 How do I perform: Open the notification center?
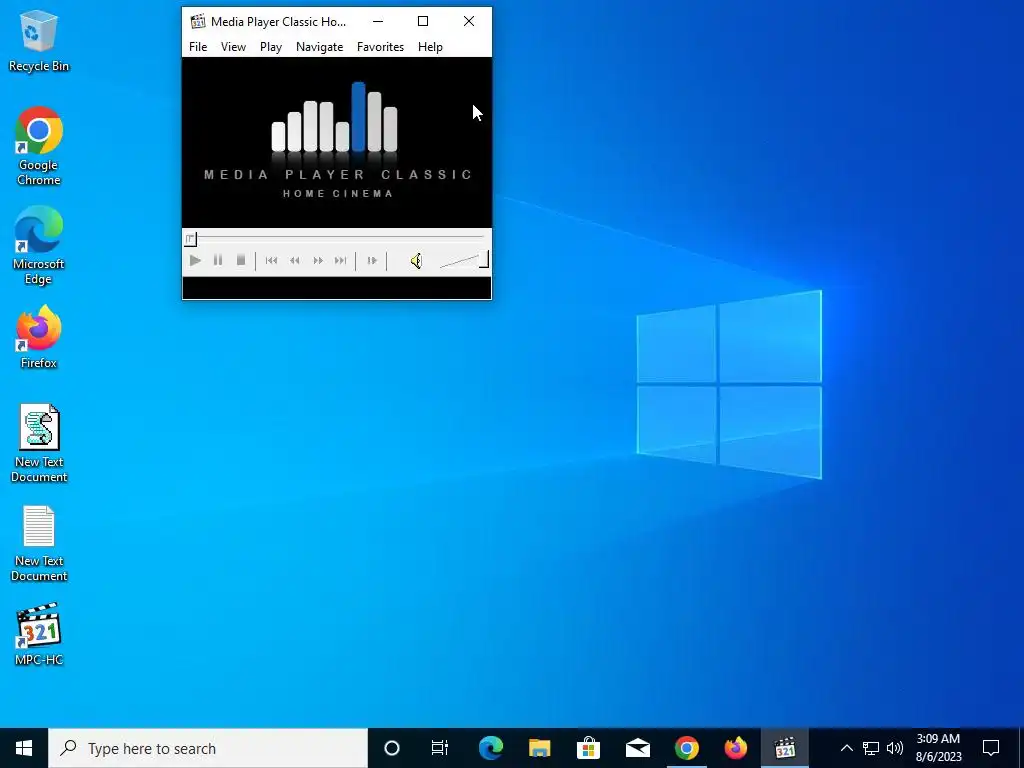coord(991,748)
